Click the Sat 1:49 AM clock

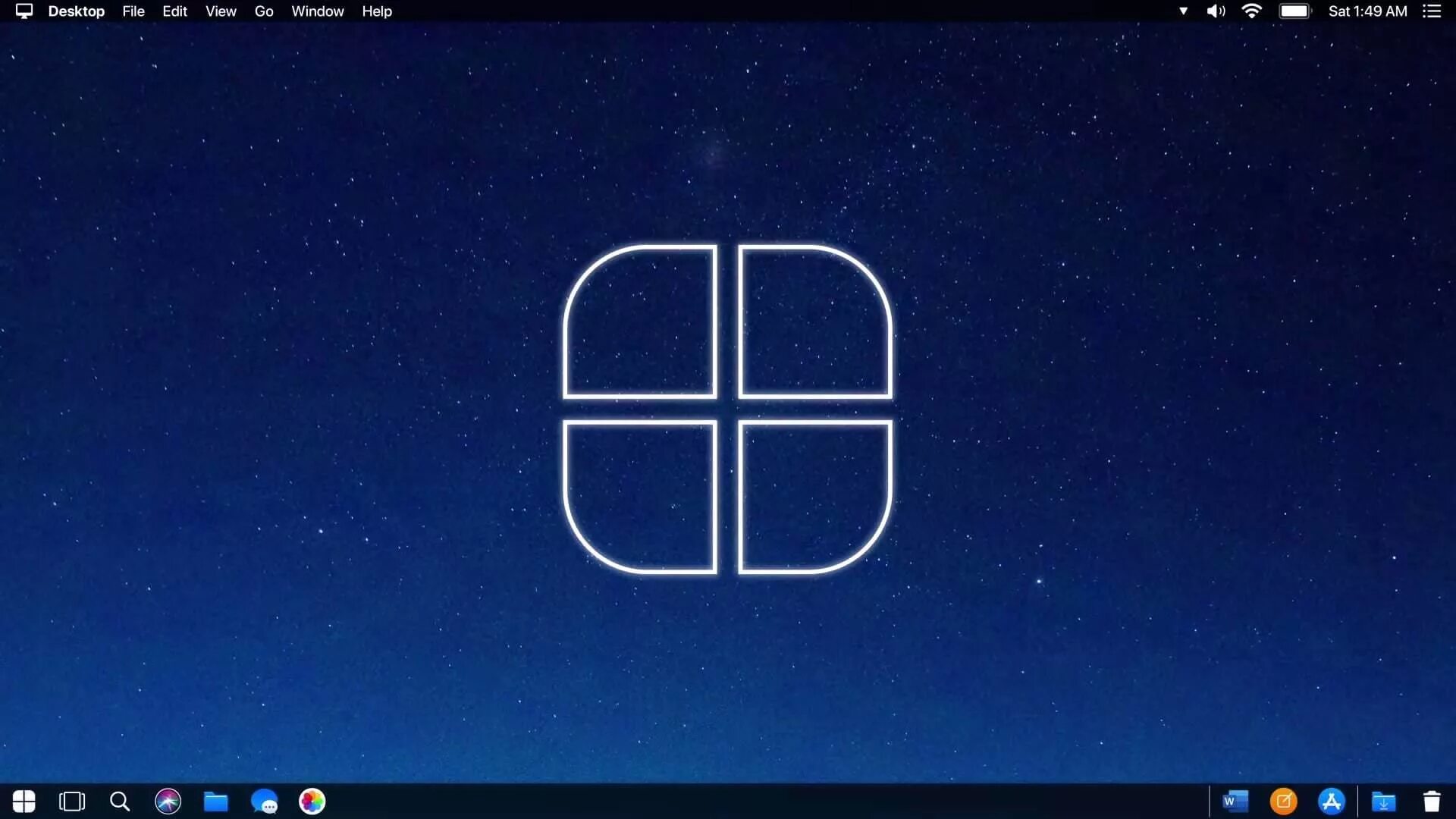[x=1368, y=11]
